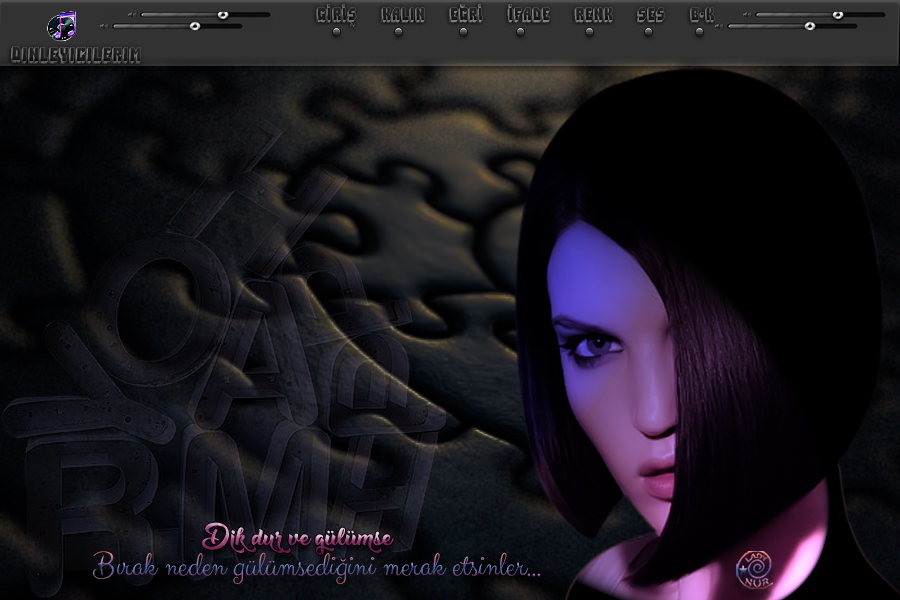Toggle the round button under EĞRİ
Viewport: 900px width, 600px height.
click(x=463, y=32)
